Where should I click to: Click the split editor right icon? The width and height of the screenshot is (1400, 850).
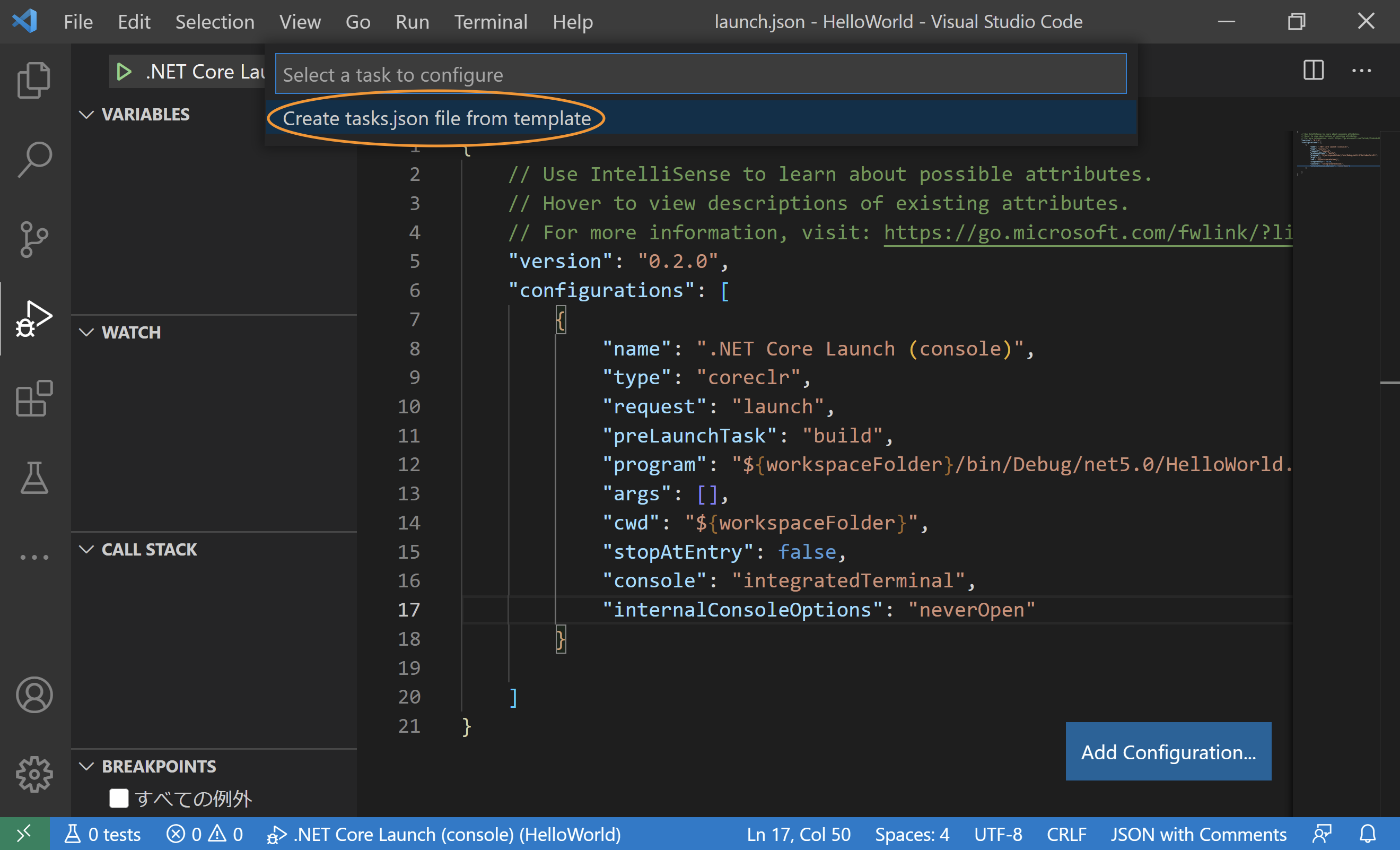point(1313,71)
